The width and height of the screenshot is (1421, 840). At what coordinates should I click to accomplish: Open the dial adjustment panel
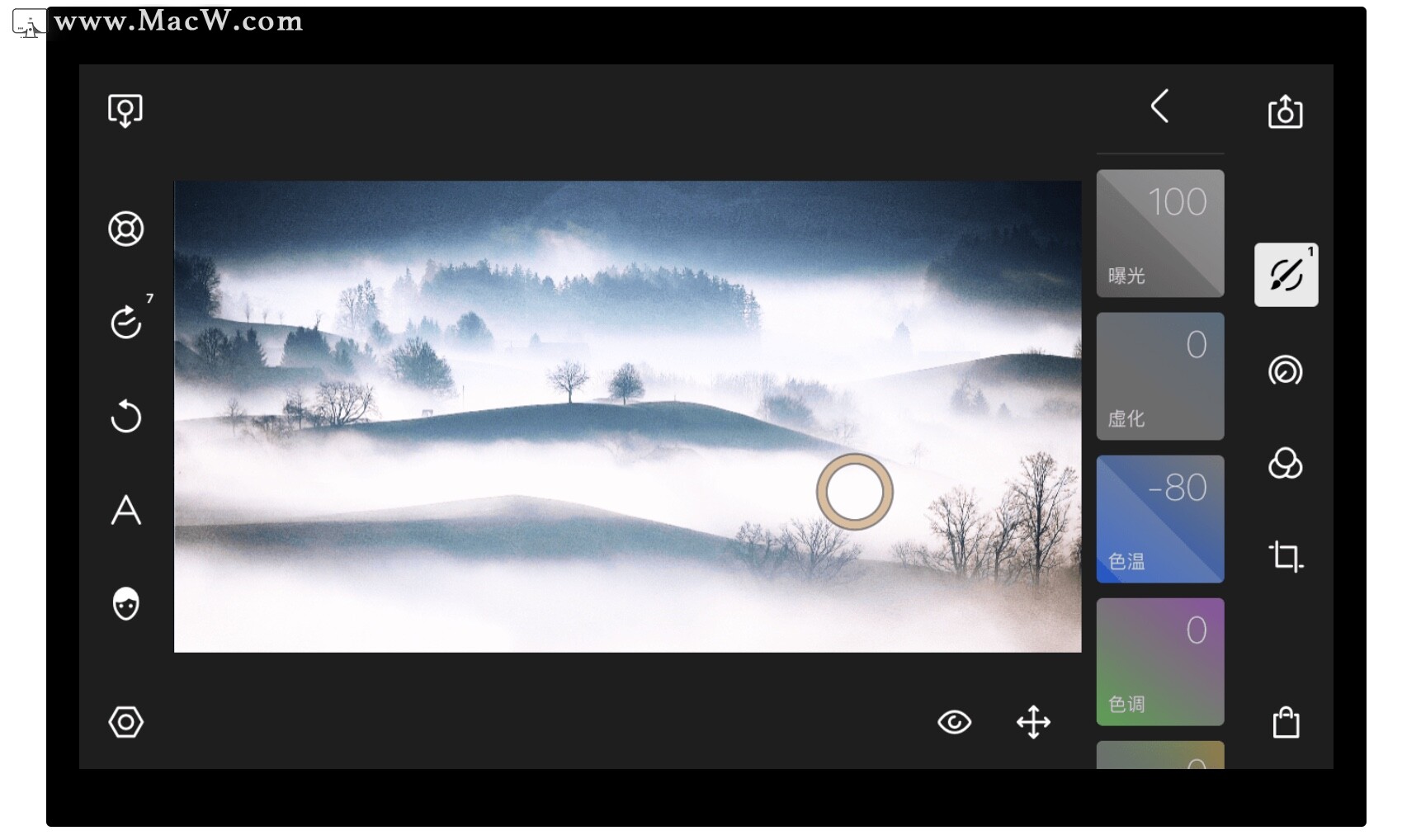coord(1286,371)
